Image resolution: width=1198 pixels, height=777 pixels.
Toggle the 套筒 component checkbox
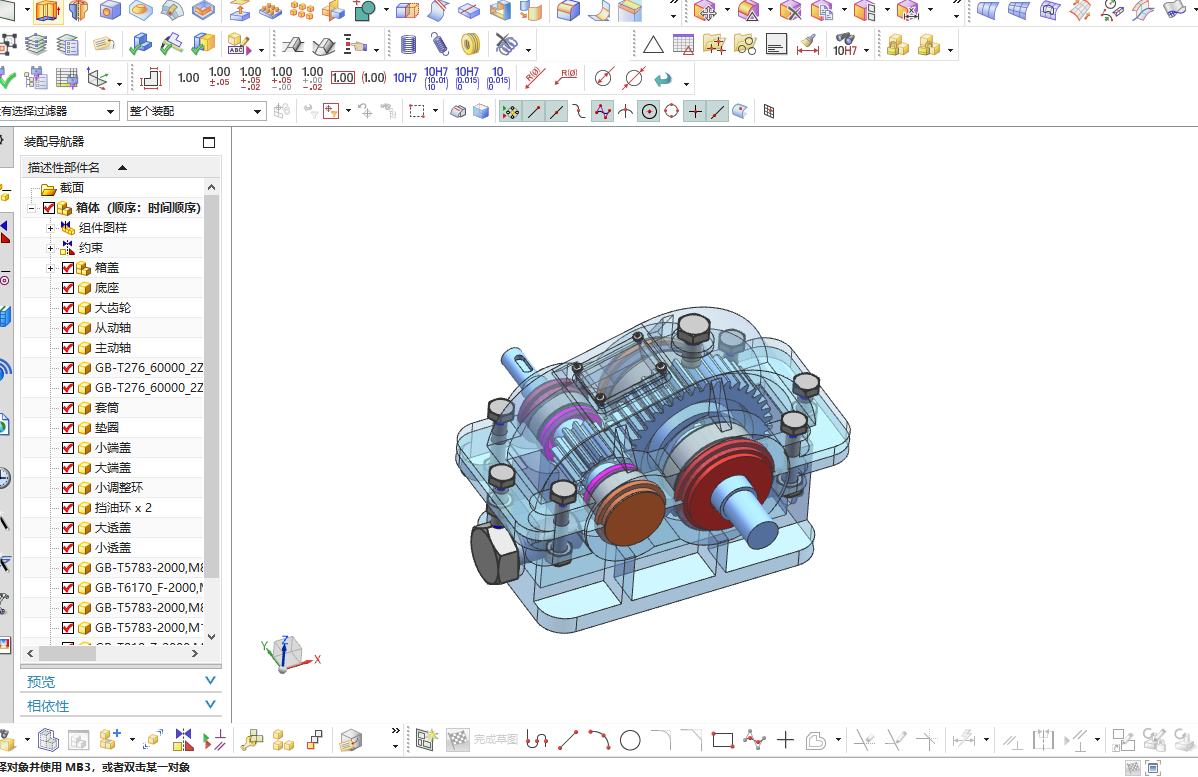coord(68,408)
